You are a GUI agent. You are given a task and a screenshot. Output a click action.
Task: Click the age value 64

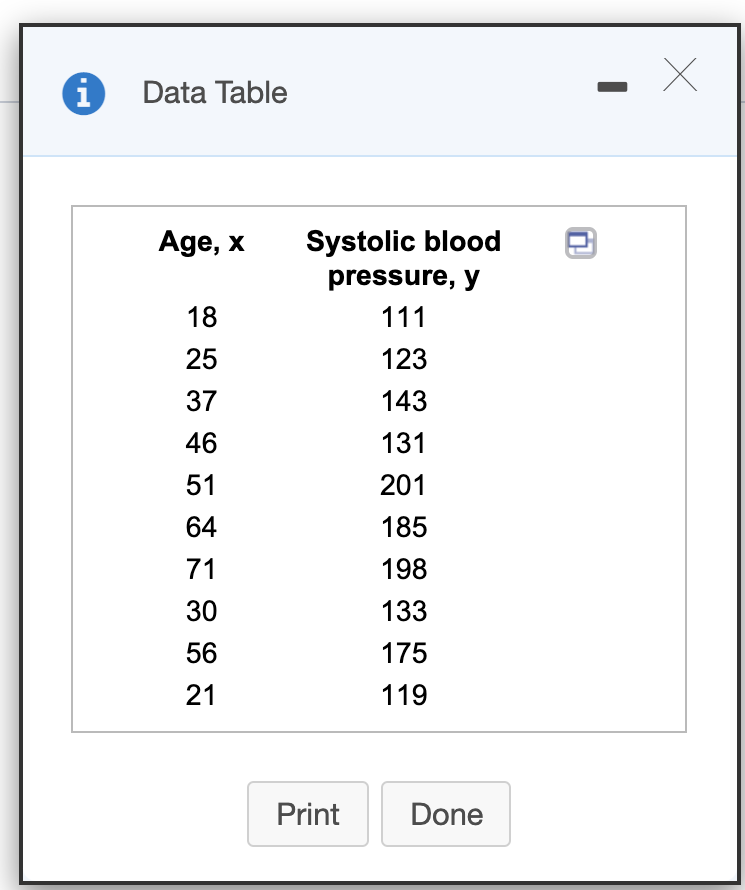pos(201,527)
